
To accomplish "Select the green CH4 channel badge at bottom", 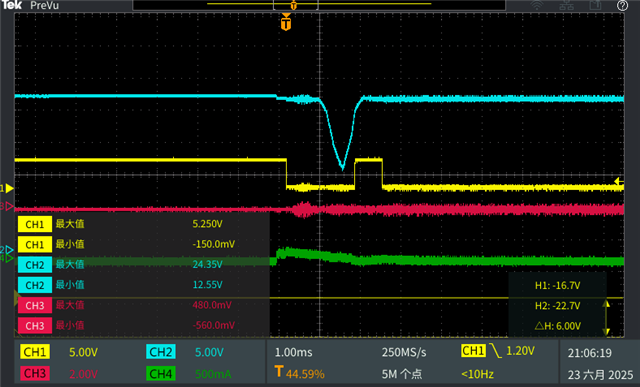I will click(x=160, y=373).
